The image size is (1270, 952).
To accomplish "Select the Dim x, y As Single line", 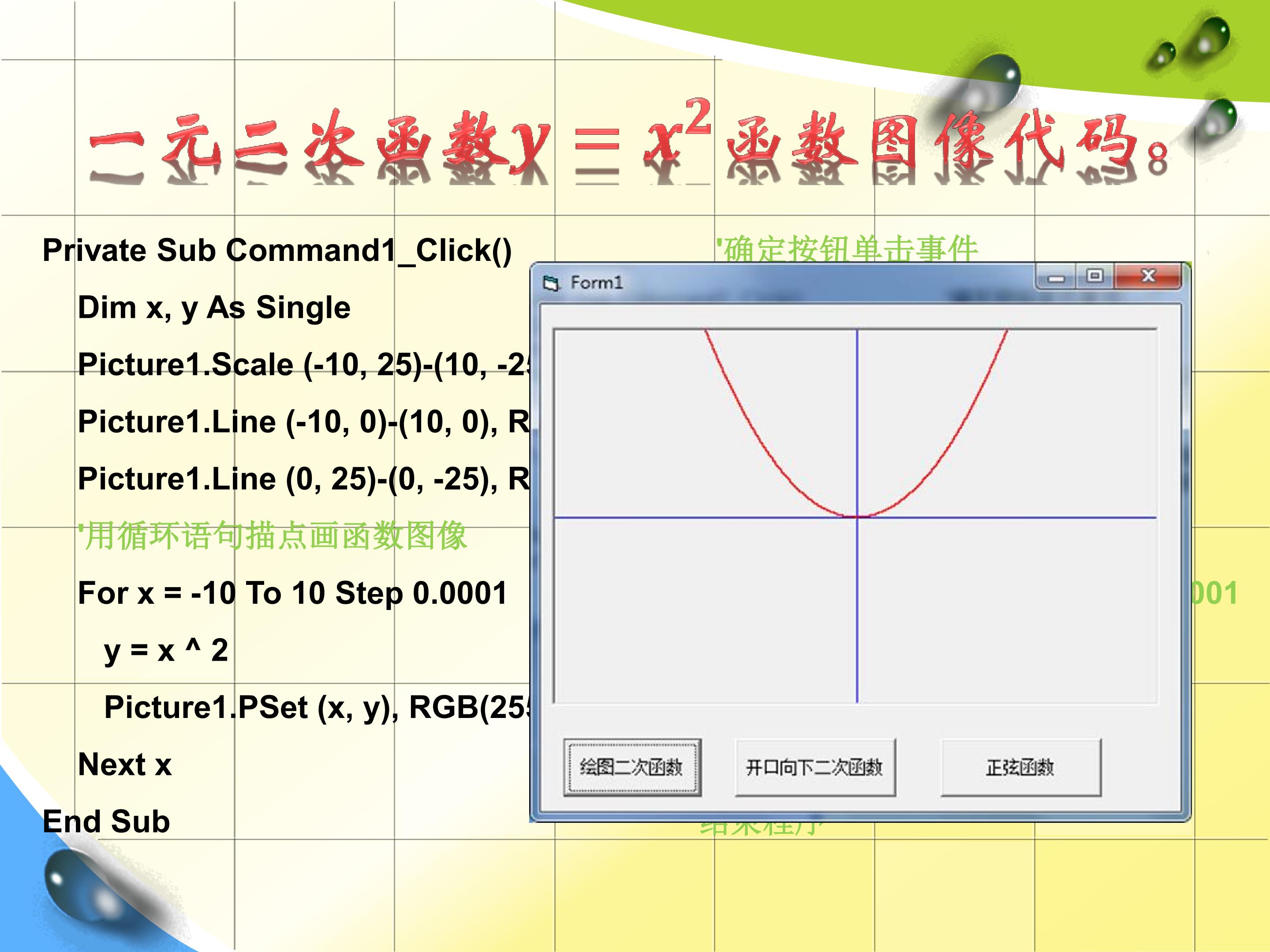I will pyautogui.click(x=213, y=308).
